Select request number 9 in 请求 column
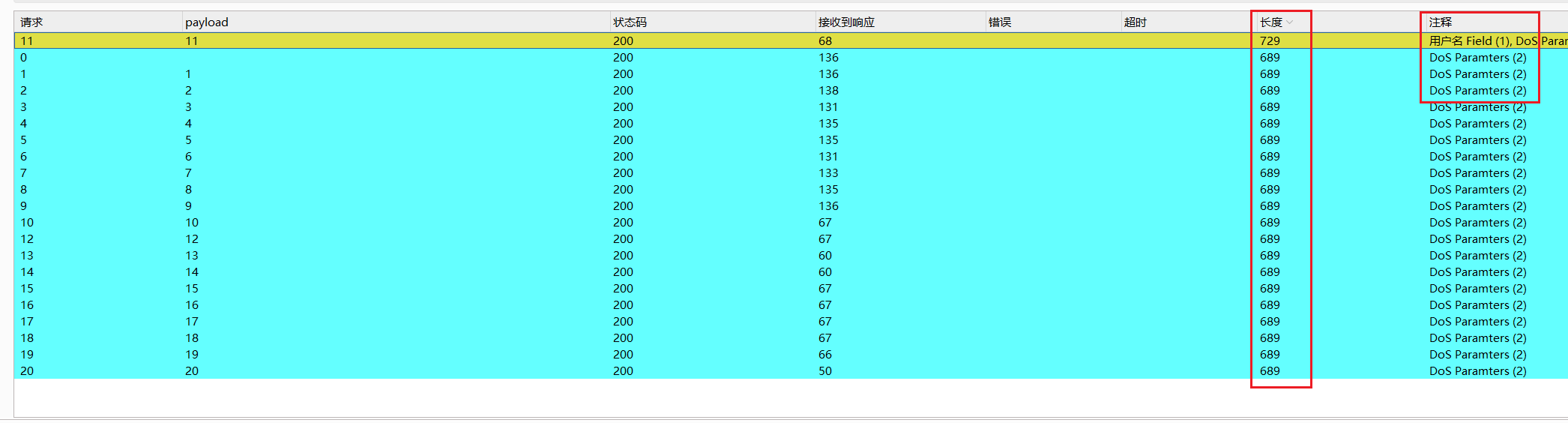 (23, 205)
